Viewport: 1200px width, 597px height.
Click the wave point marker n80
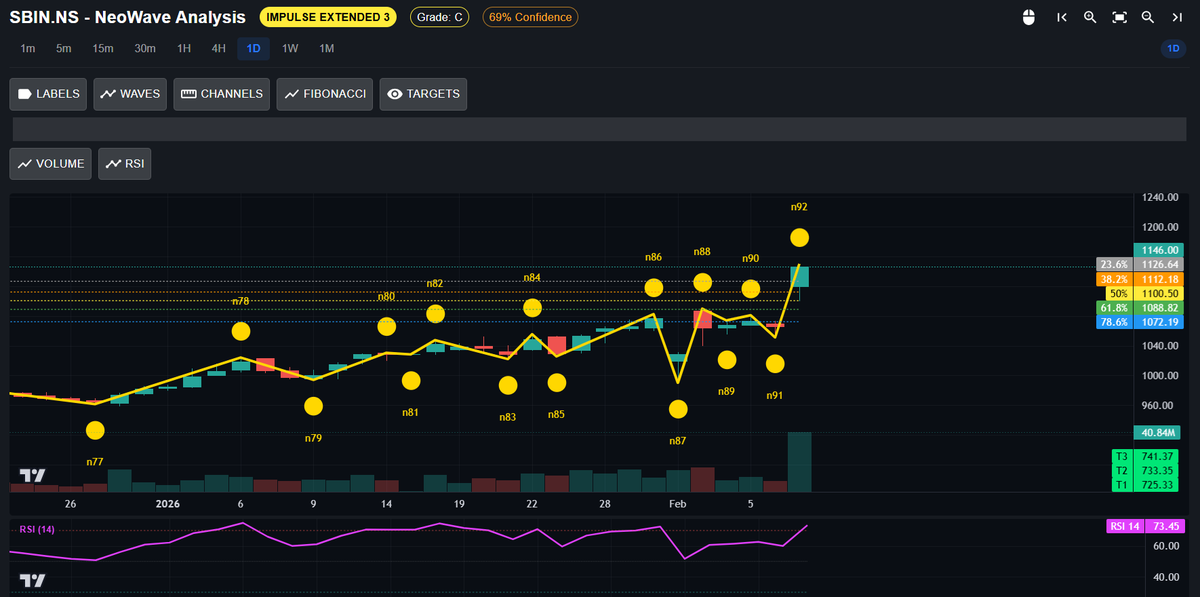pyautogui.click(x=387, y=327)
